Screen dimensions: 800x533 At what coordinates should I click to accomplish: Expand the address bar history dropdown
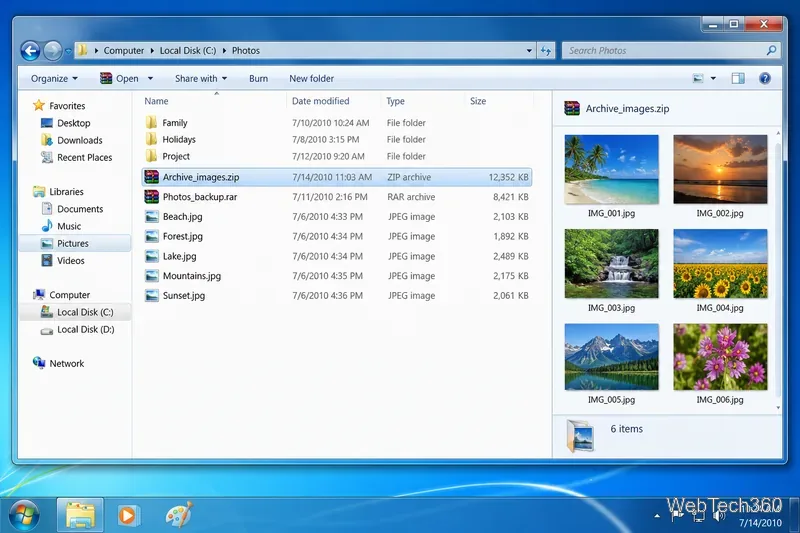pyautogui.click(x=529, y=50)
